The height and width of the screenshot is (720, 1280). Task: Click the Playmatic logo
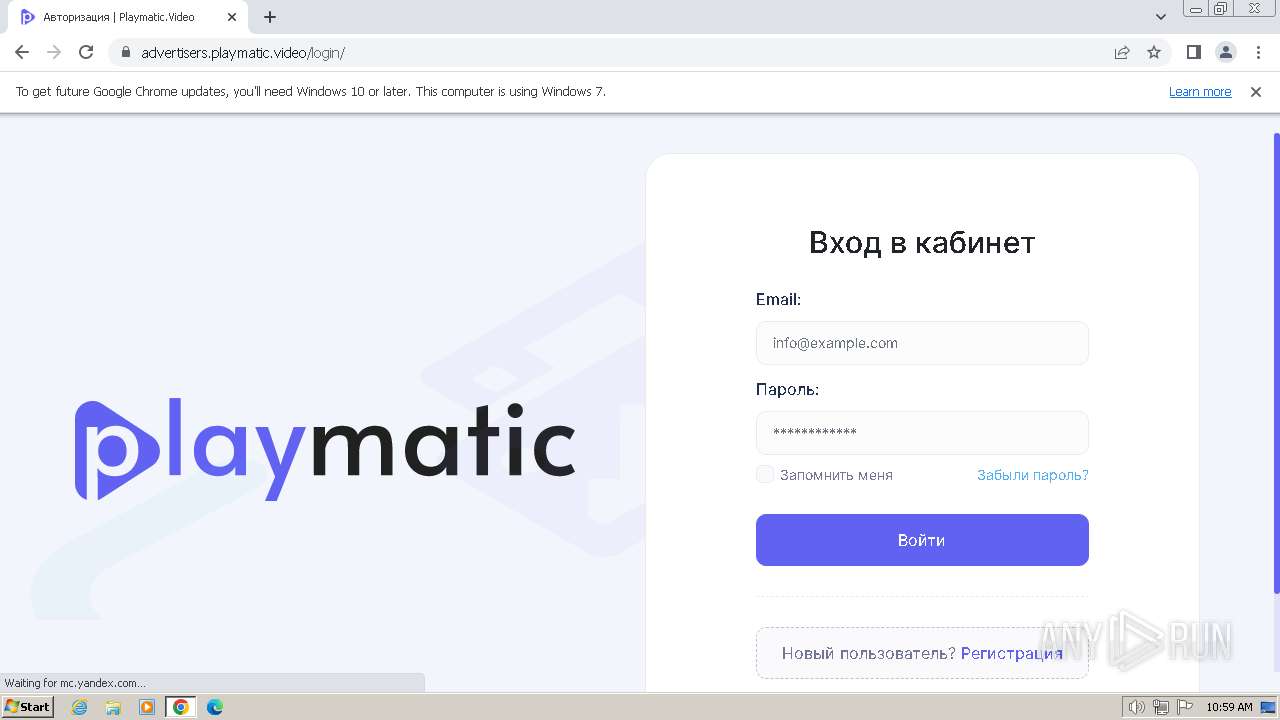coord(325,449)
